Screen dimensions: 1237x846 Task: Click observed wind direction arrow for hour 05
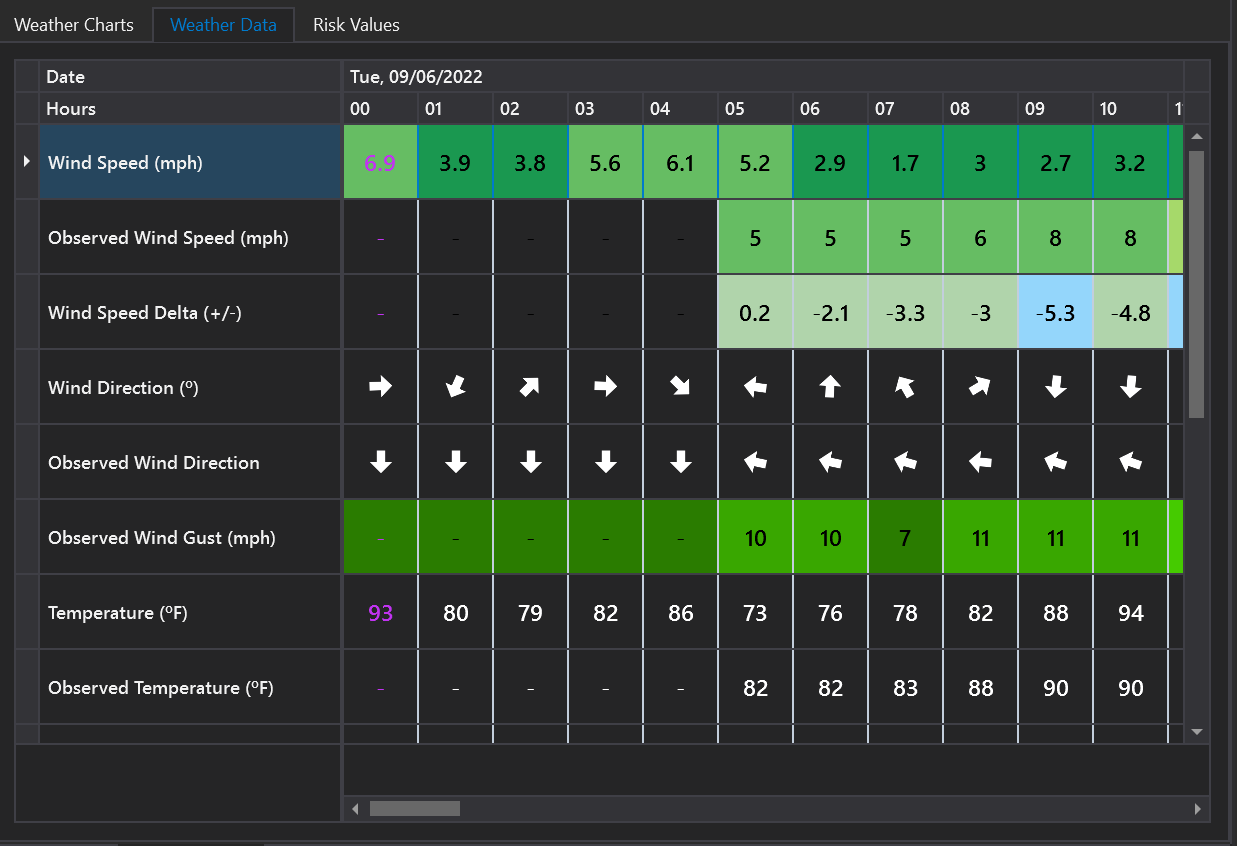point(755,462)
